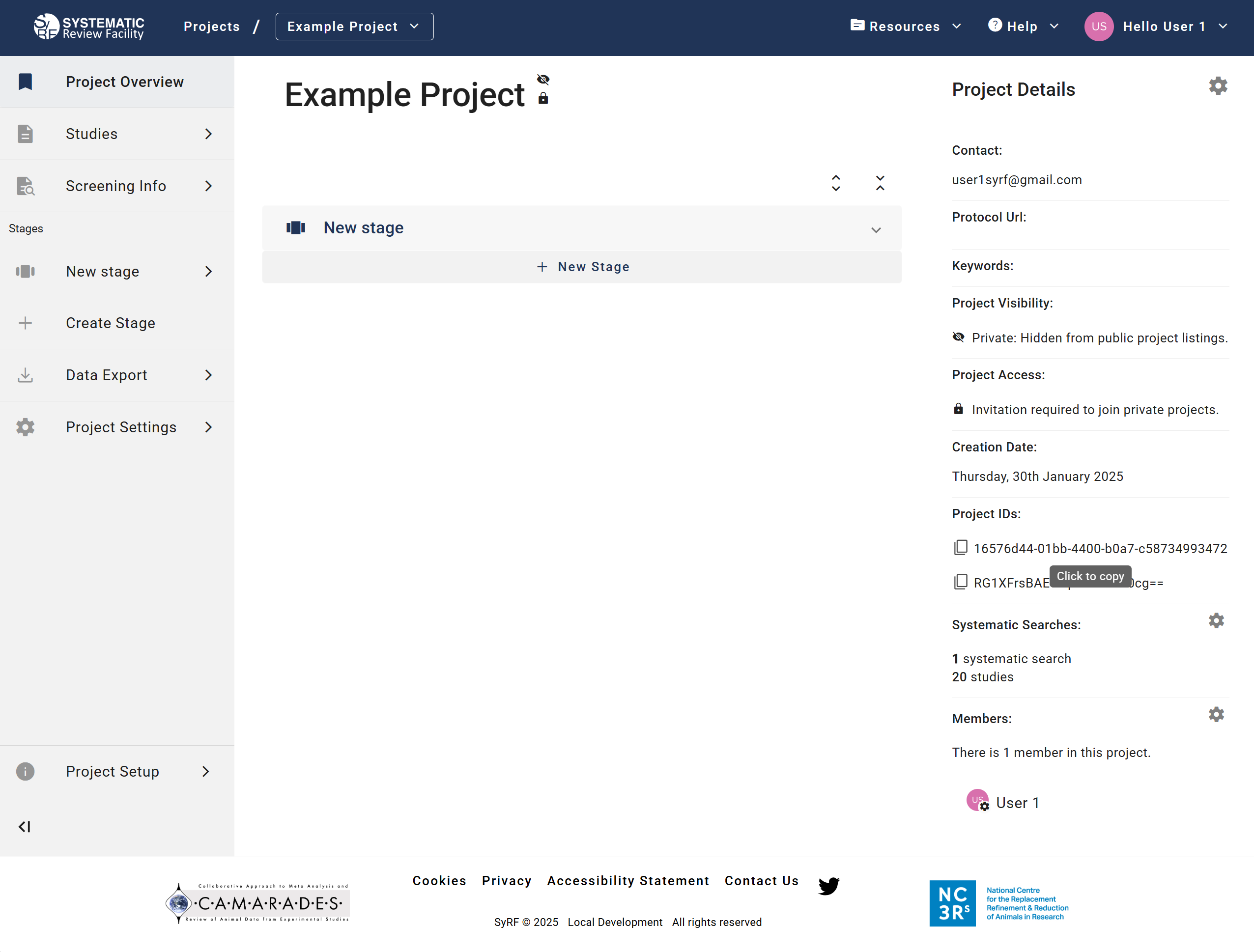Open the Systematic Searches settings gear

click(1216, 620)
